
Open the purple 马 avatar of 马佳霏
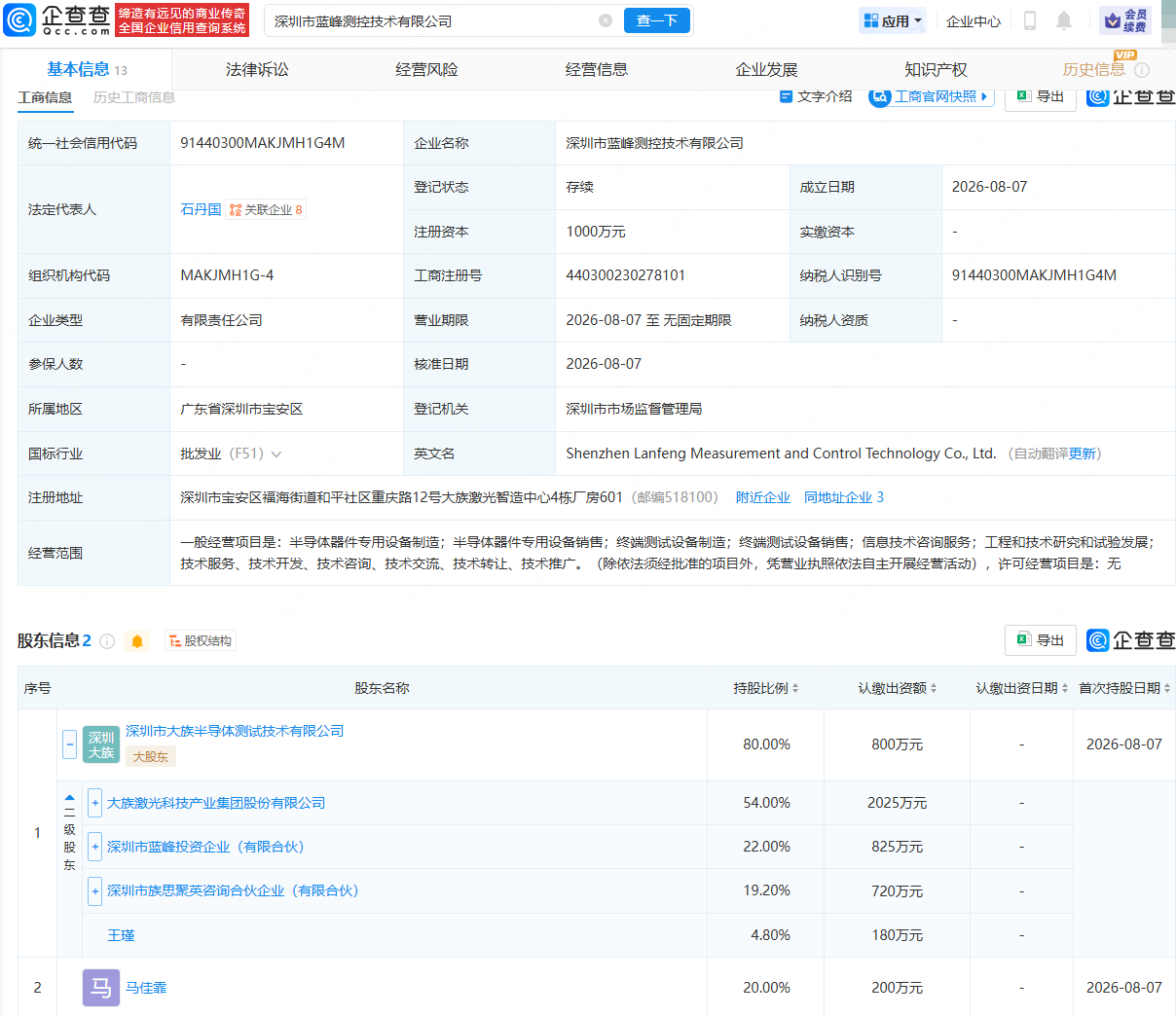pos(101,988)
